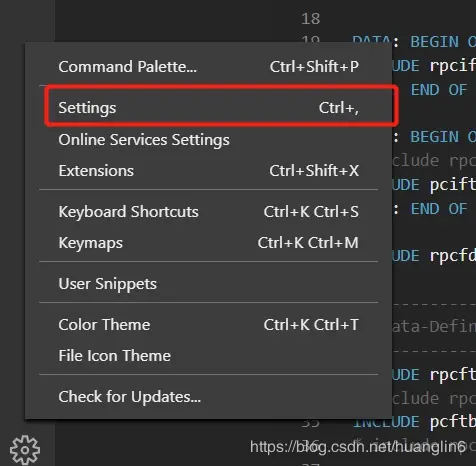
Task: Click the DATA keyword above the menu
Action: tap(372, 39)
